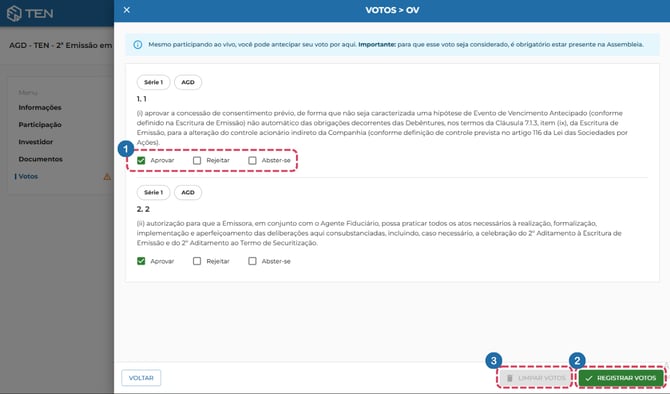Click the Série 1 tag above item 1.1
The height and width of the screenshot is (394, 670).
pos(153,82)
